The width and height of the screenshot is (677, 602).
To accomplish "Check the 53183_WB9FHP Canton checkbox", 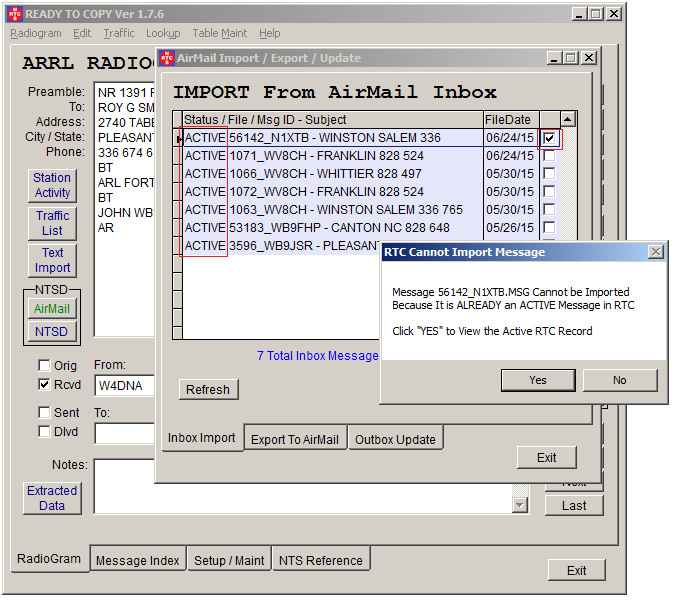I will coord(549,227).
